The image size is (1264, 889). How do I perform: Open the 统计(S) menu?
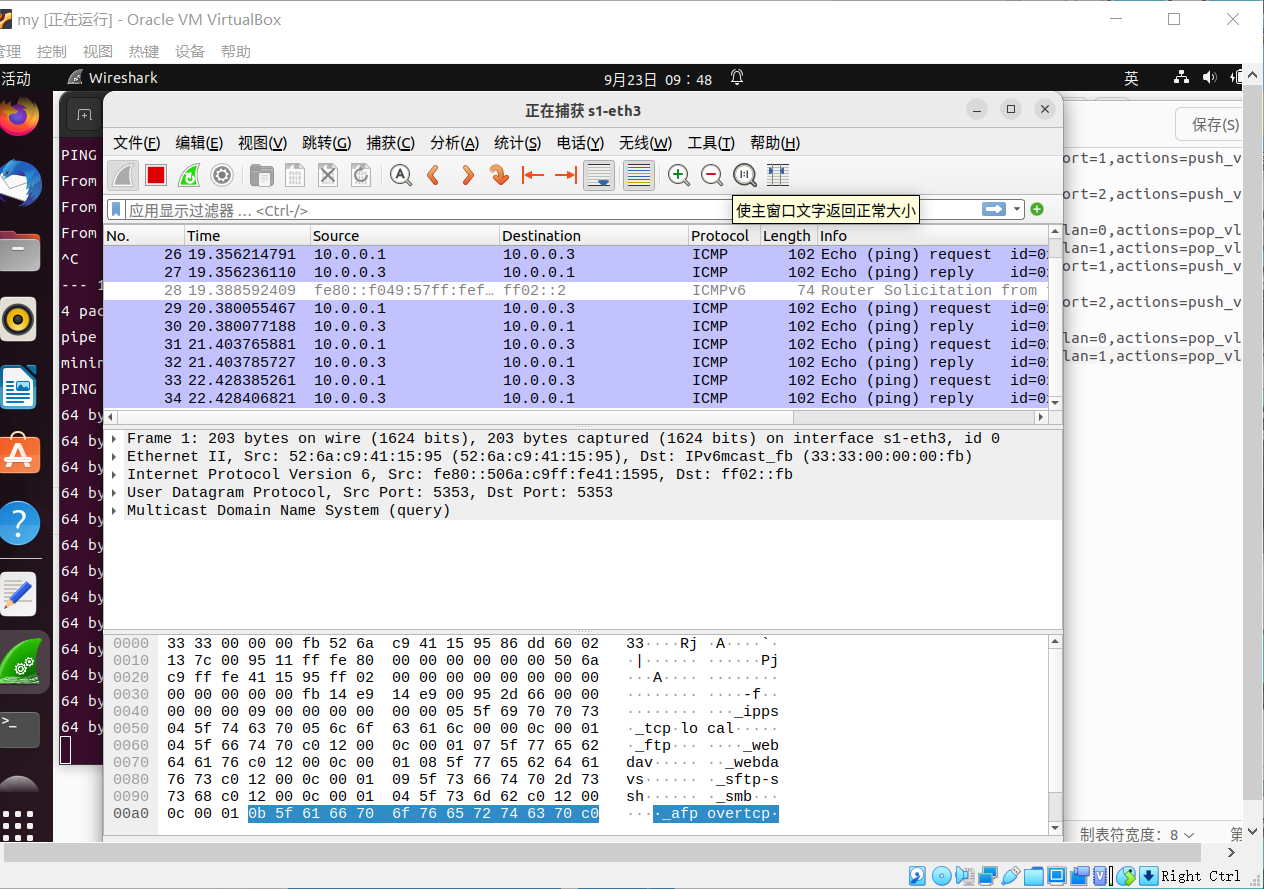pos(517,143)
